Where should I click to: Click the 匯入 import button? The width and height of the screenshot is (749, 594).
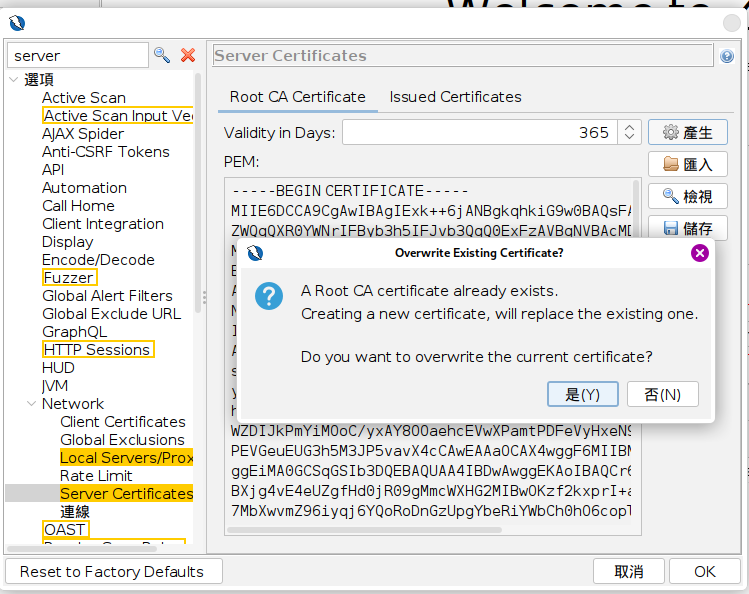coord(687,164)
